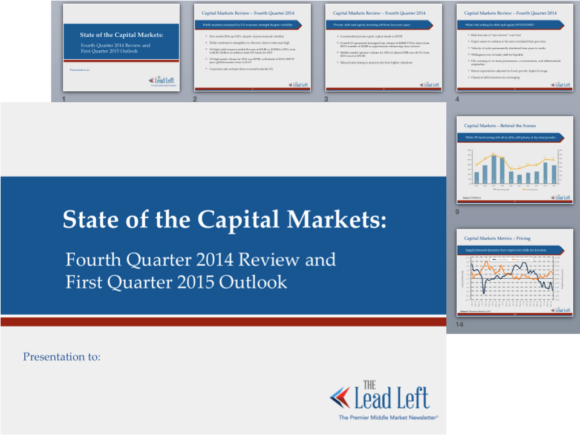Click the Lead Left logo in slide 4 thumbnail
The height and width of the screenshot is (435, 580).
pyautogui.click(x=561, y=85)
